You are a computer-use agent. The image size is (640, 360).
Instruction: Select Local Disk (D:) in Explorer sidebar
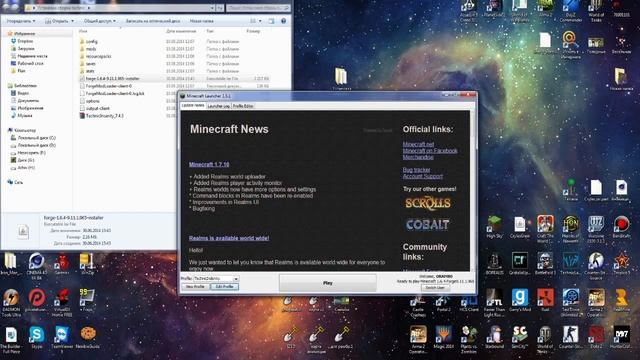pos(36,145)
